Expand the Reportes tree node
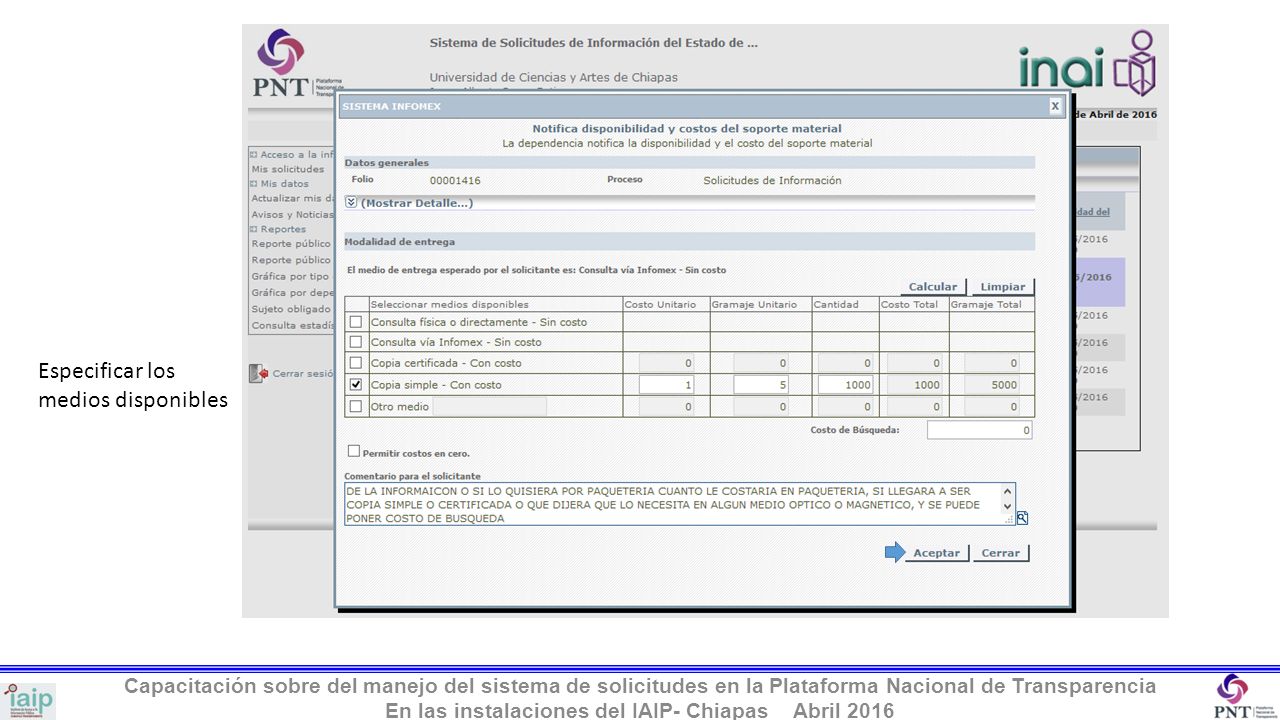 (x=254, y=229)
